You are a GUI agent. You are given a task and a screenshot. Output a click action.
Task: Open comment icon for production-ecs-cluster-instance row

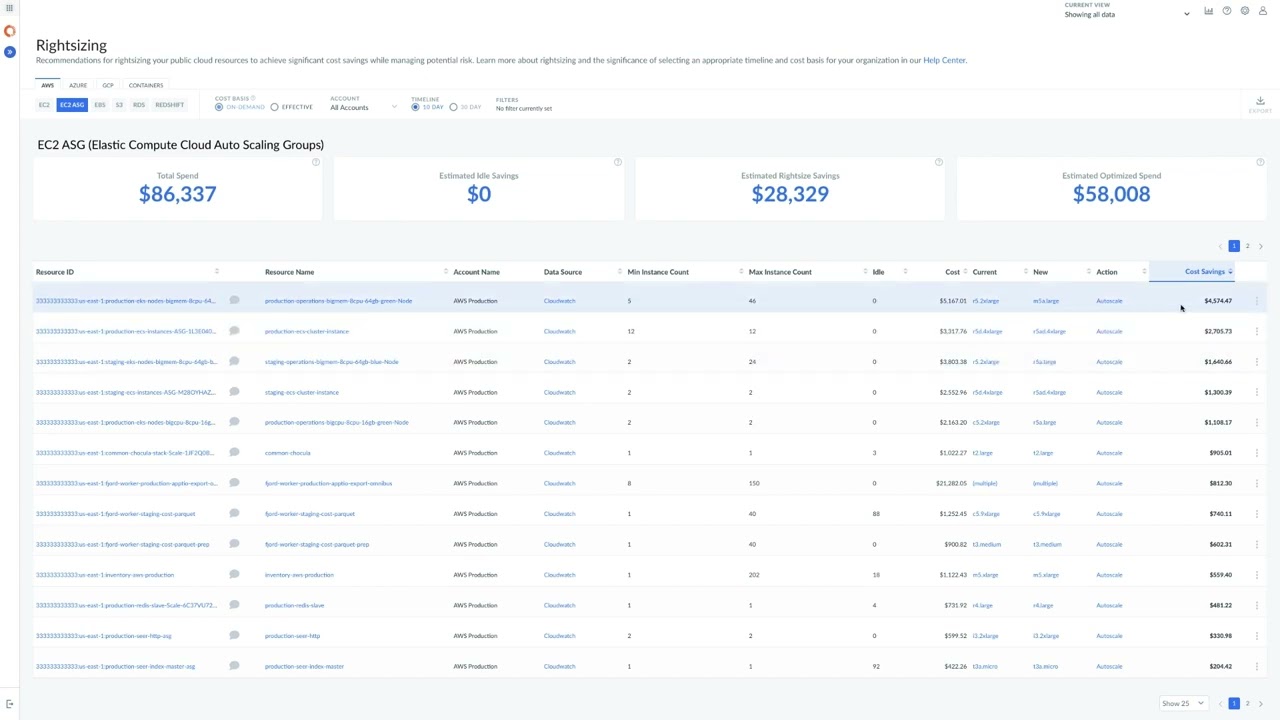[234, 331]
